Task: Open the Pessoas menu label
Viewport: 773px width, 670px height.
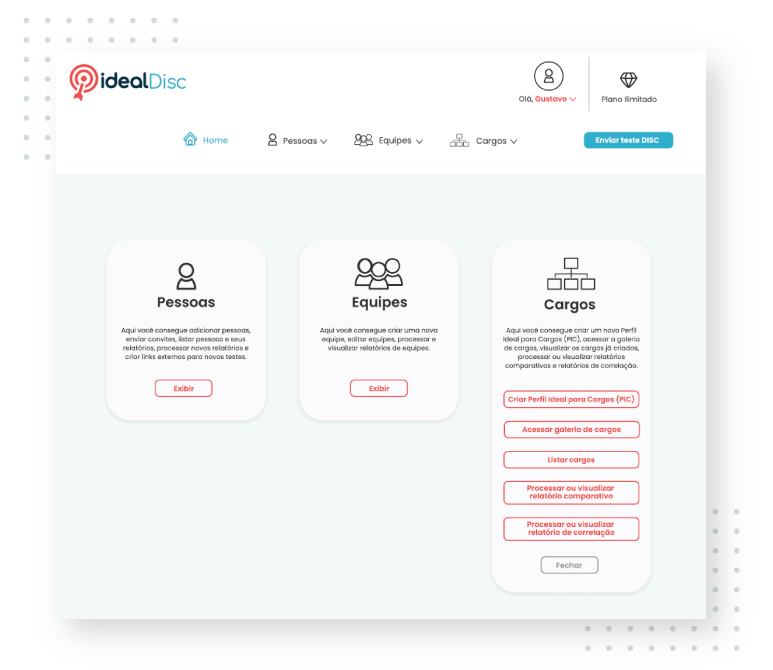Action: [x=300, y=141]
